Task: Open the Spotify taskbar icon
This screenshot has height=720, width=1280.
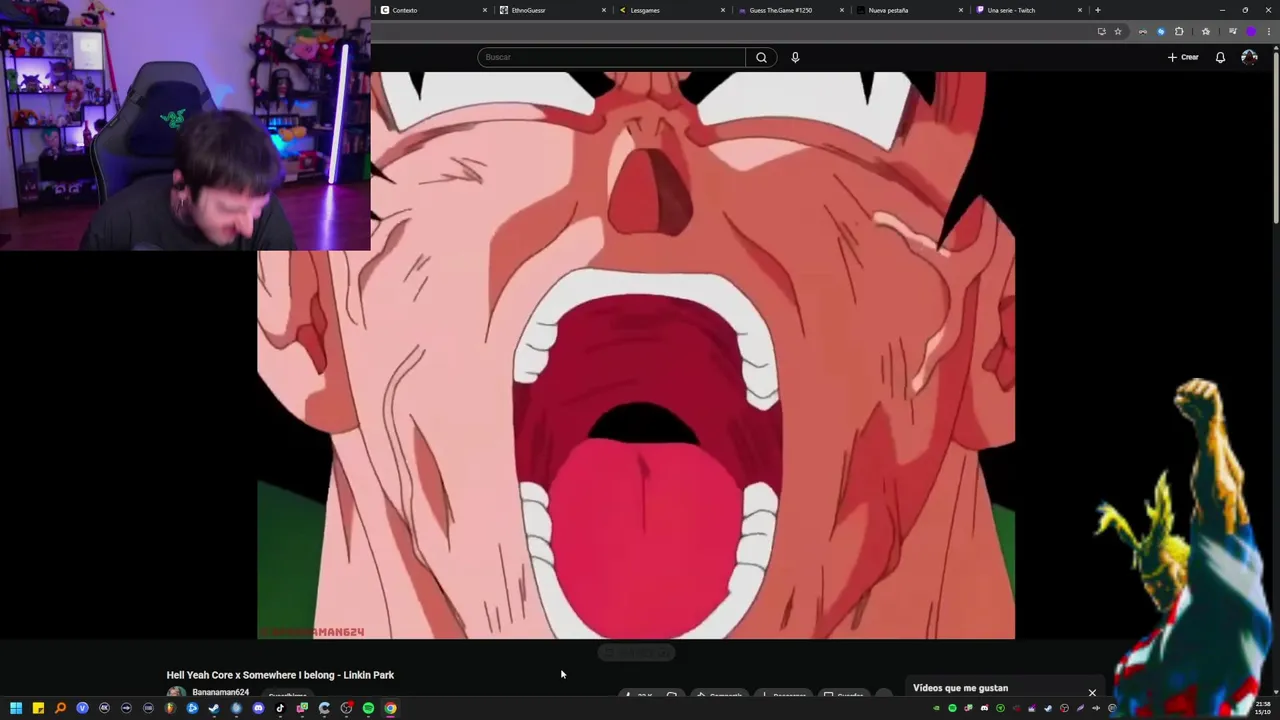Action: (368, 708)
